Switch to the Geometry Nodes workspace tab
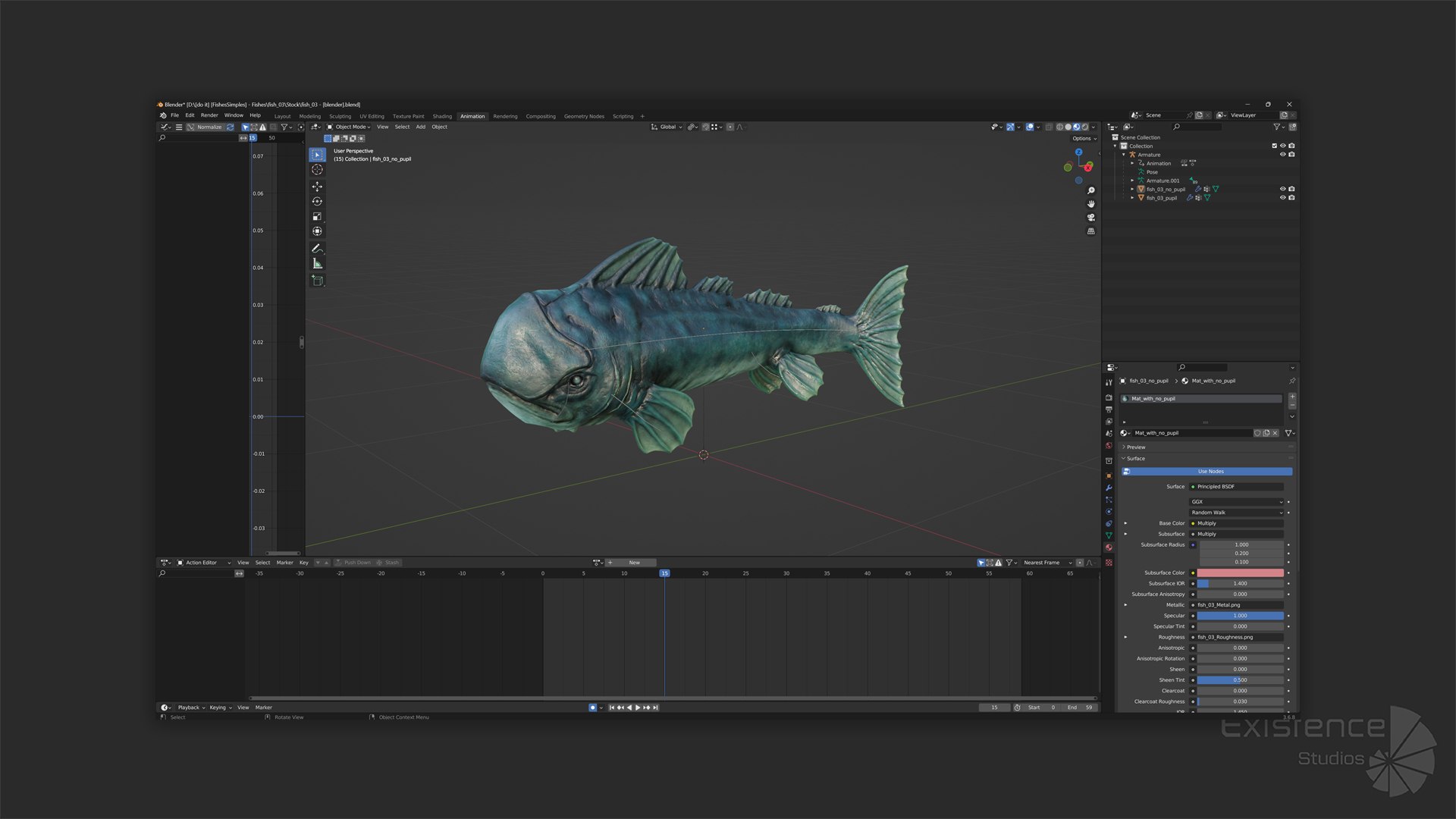The width and height of the screenshot is (1456, 819). (x=584, y=117)
